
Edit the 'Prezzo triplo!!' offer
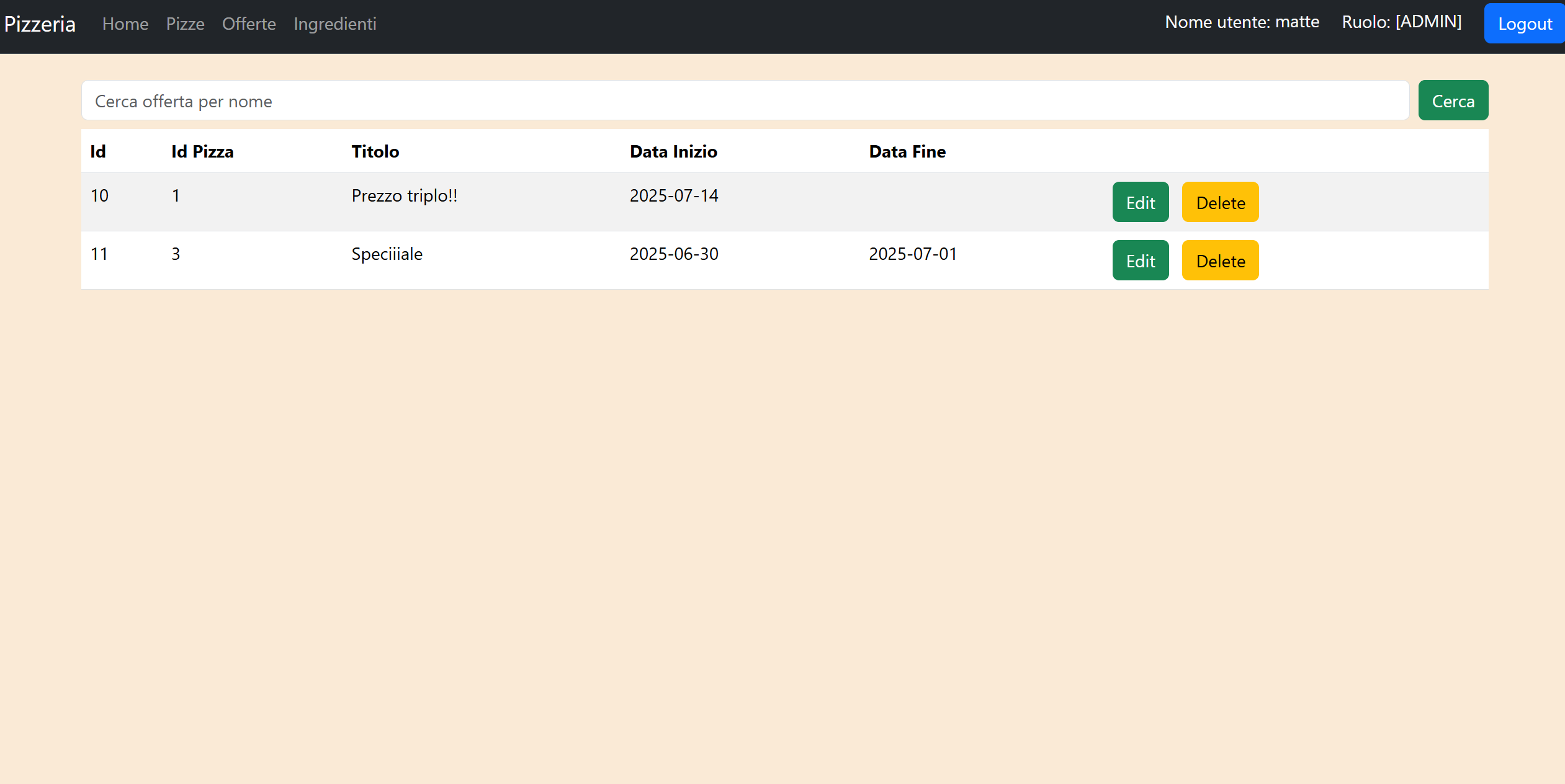pos(1140,202)
